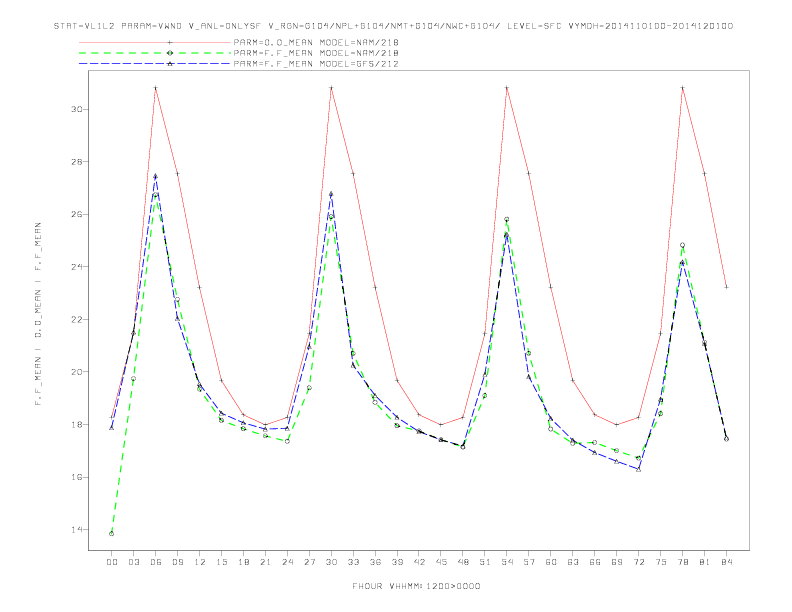Click y-axis tick label 20

coord(76,372)
